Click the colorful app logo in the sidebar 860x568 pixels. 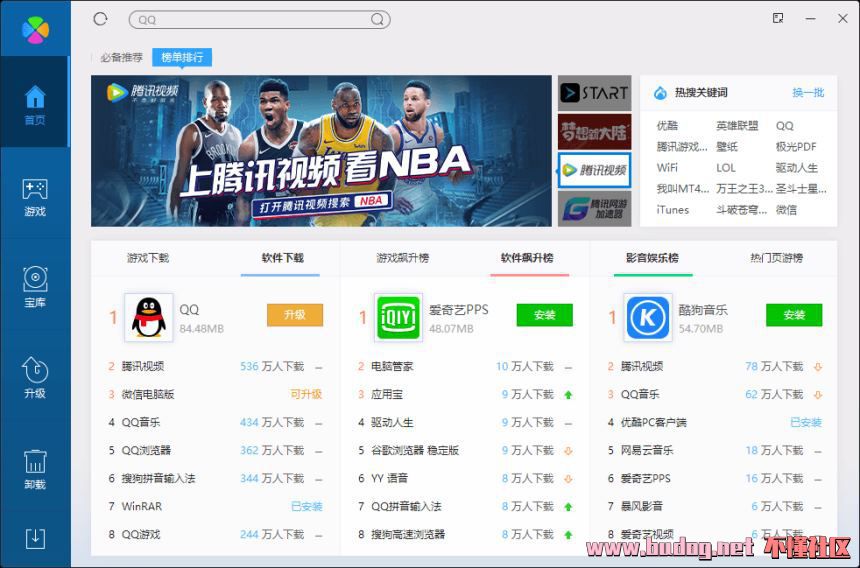(x=35, y=29)
